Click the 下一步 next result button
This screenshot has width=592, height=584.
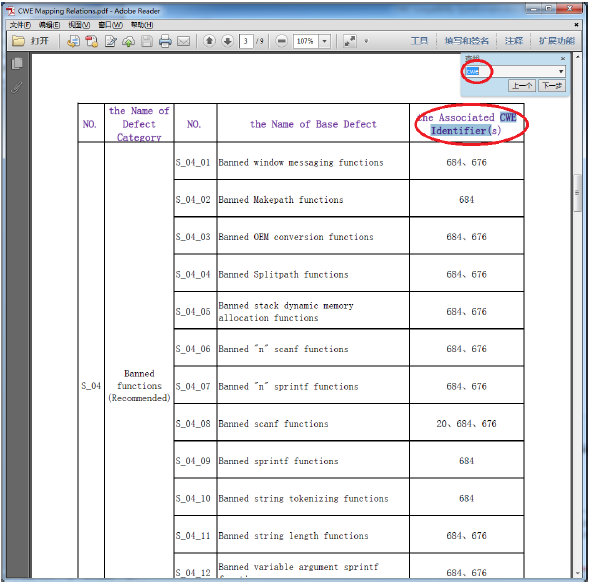coord(552,86)
